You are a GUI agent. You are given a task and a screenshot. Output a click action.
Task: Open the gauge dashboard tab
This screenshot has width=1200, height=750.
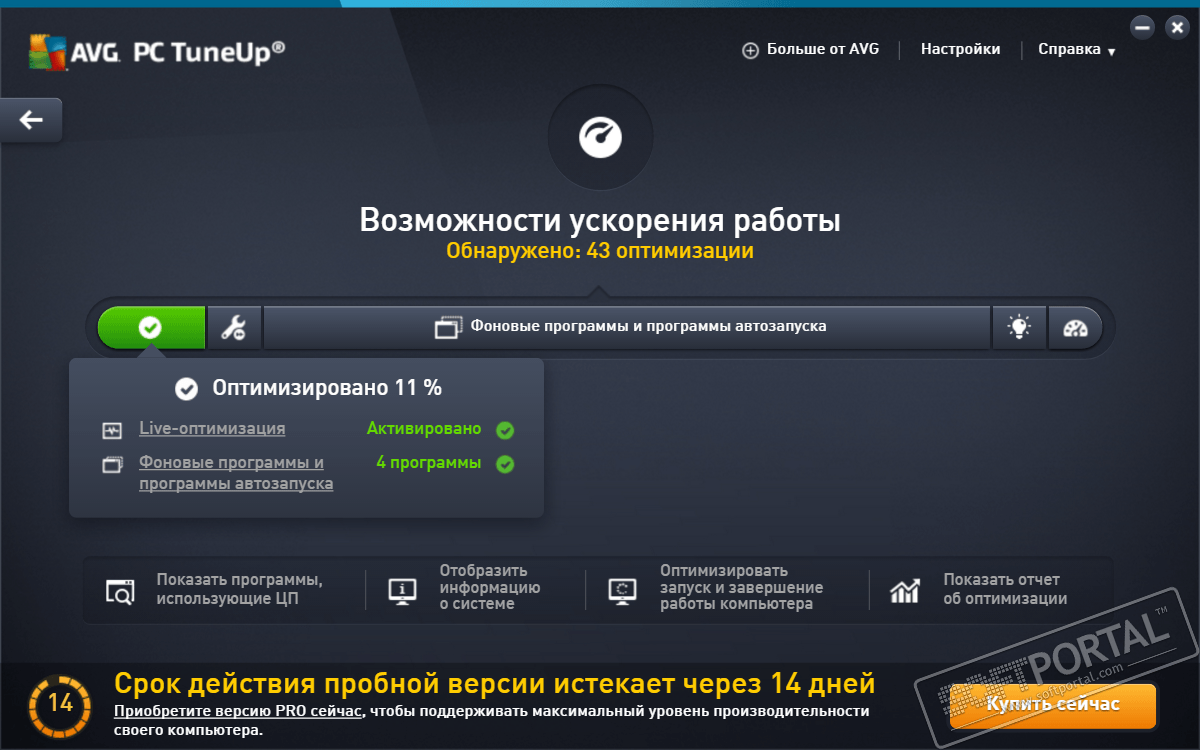pos(1076,327)
